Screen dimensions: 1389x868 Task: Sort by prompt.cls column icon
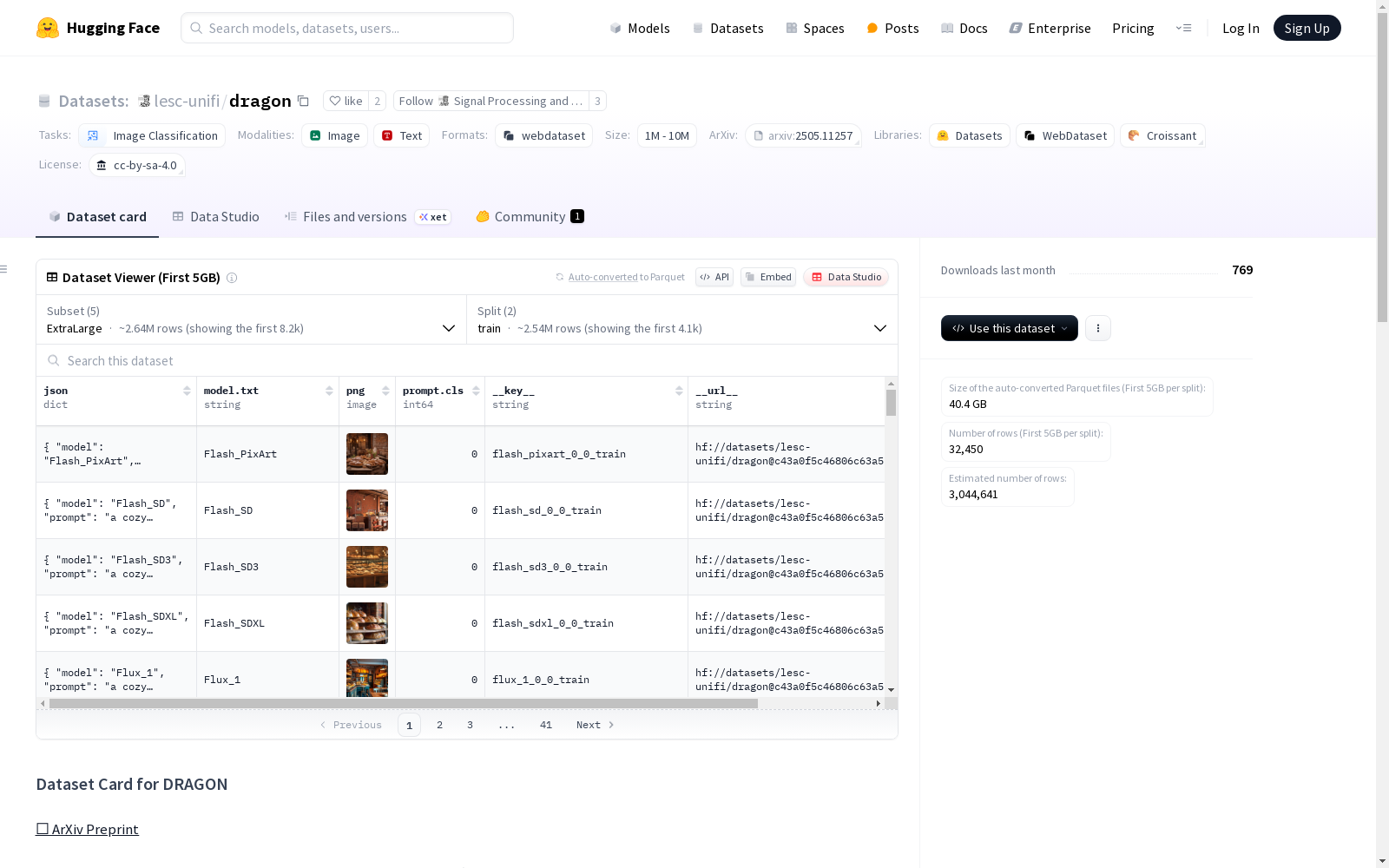476,391
